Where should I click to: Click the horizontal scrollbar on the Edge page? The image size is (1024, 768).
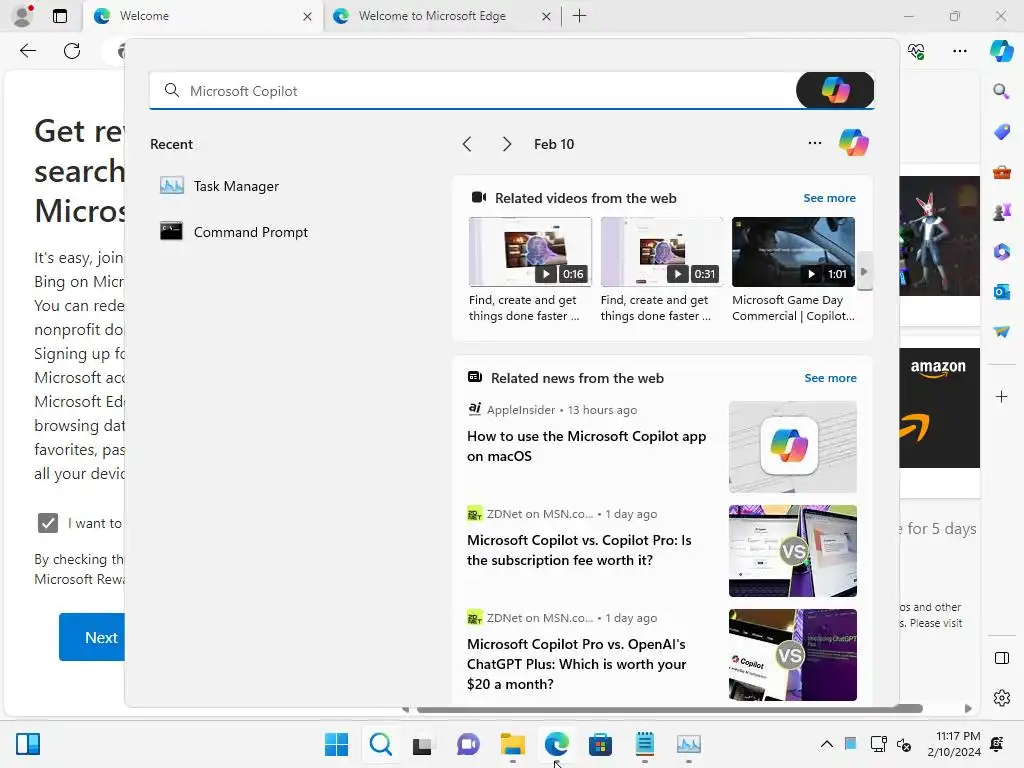tap(669, 709)
